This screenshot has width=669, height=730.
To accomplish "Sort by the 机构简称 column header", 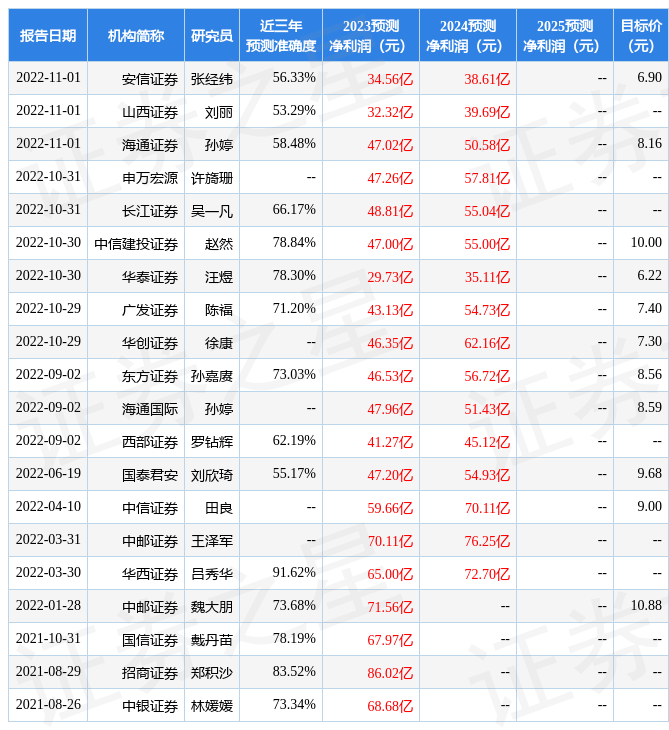I will [x=136, y=35].
